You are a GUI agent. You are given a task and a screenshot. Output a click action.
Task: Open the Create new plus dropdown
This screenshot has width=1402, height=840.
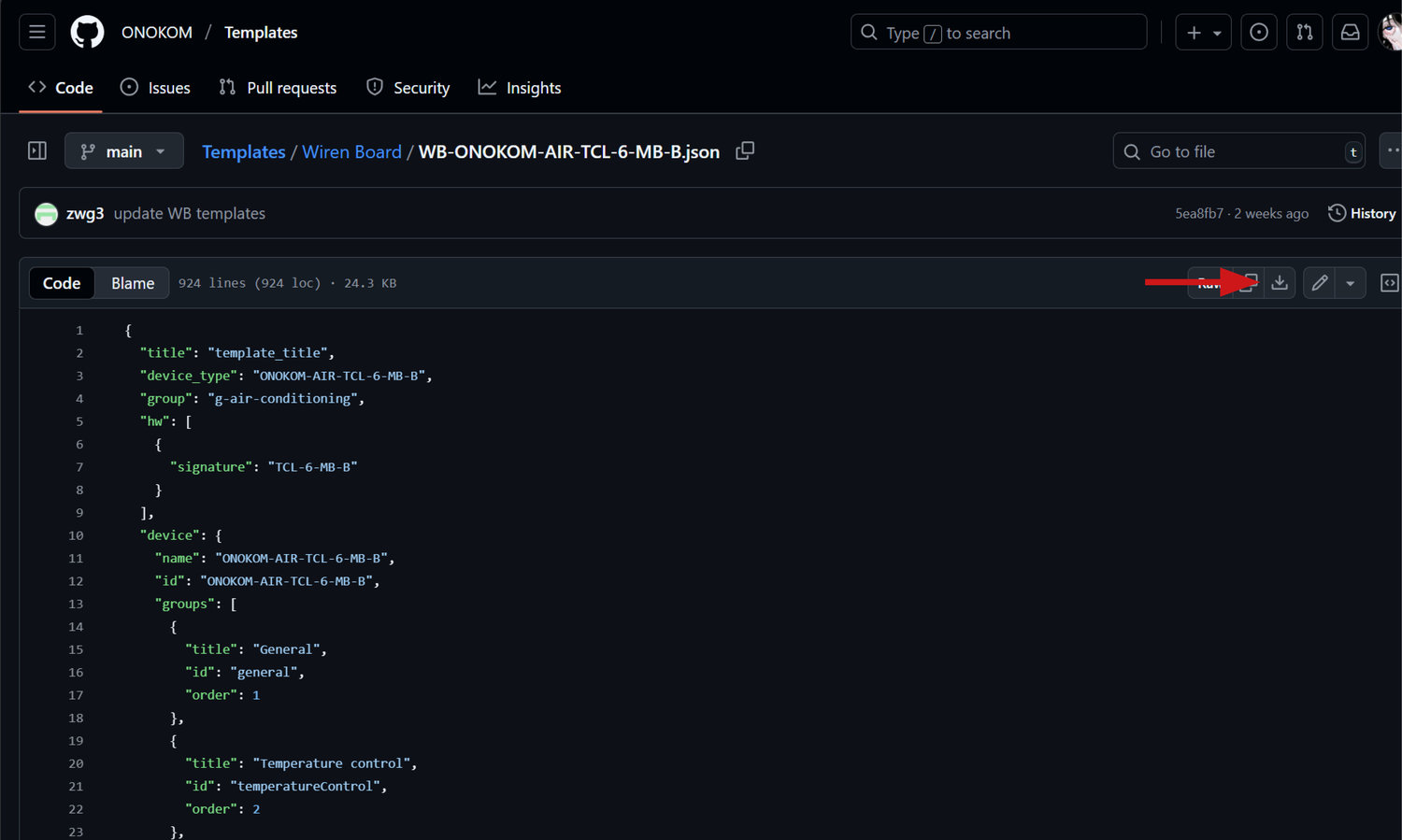1203,33
